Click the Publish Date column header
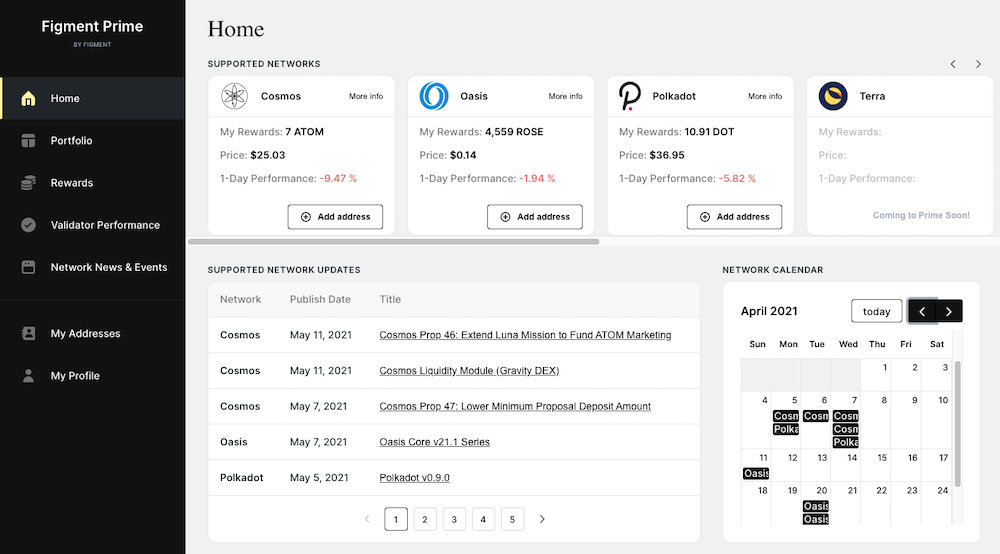This screenshot has width=1000, height=554. (x=320, y=299)
